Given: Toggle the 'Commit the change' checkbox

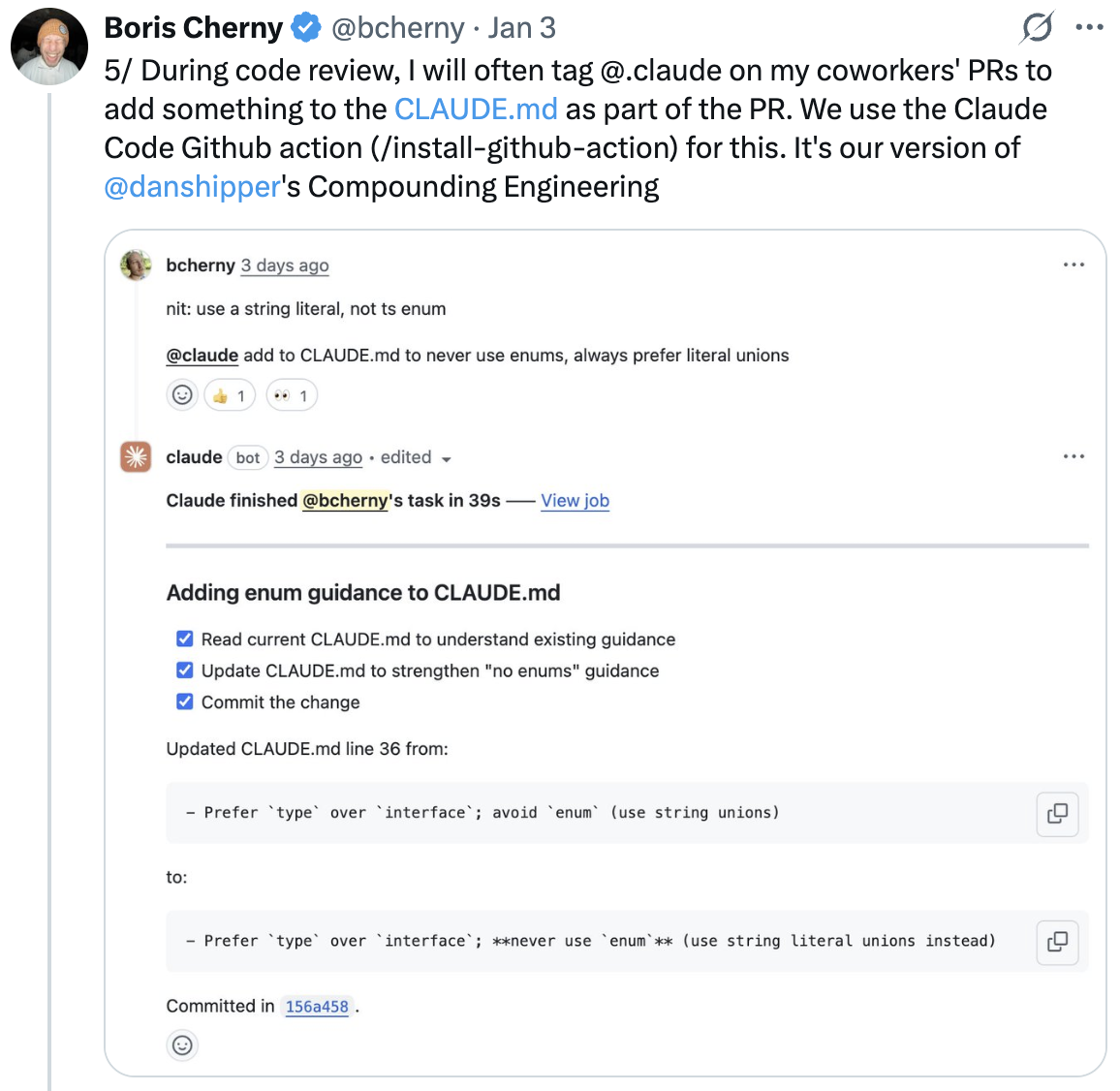Looking at the screenshot, I should 184,701.
